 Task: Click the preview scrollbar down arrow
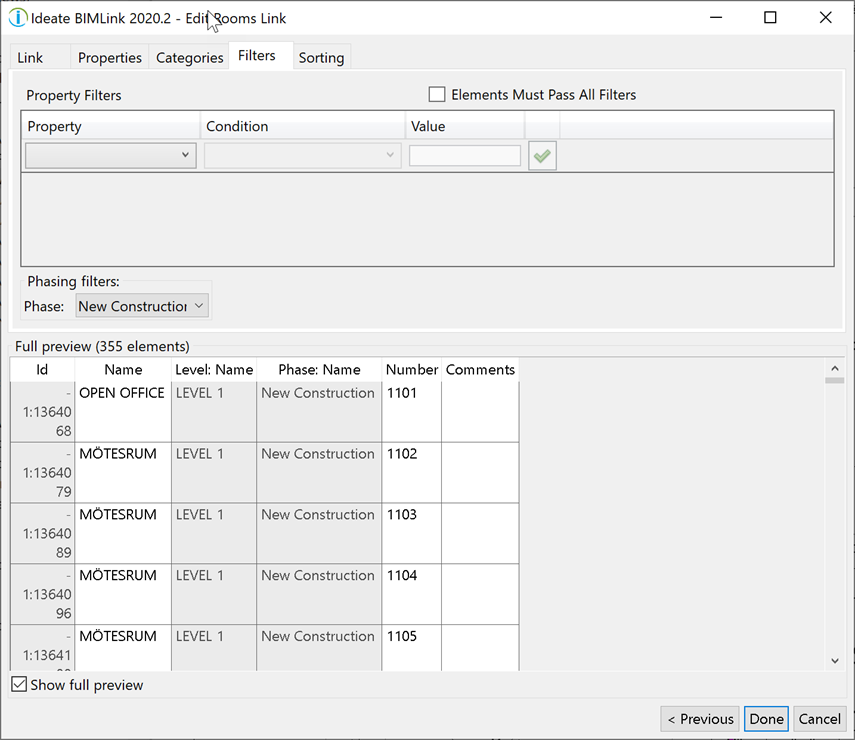[x=835, y=660]
